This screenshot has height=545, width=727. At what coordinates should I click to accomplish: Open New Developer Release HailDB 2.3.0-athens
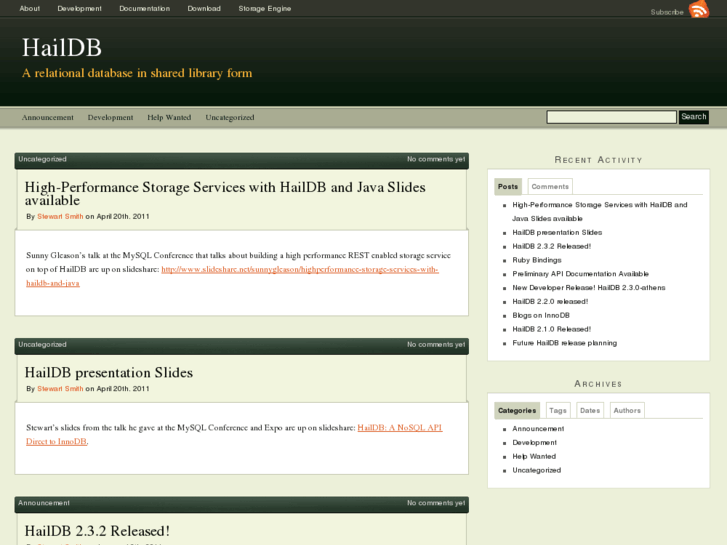[589, 288]
